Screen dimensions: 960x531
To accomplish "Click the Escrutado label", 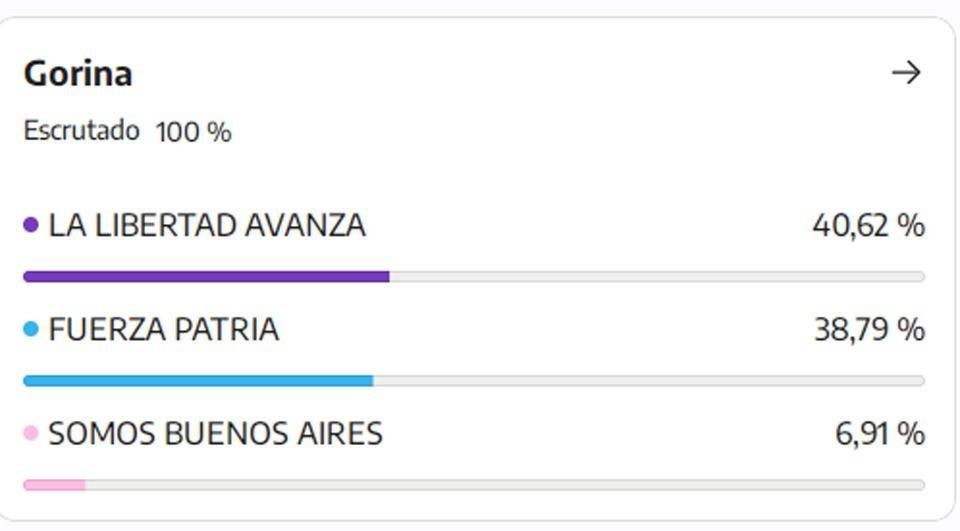I will click(81, 130).
